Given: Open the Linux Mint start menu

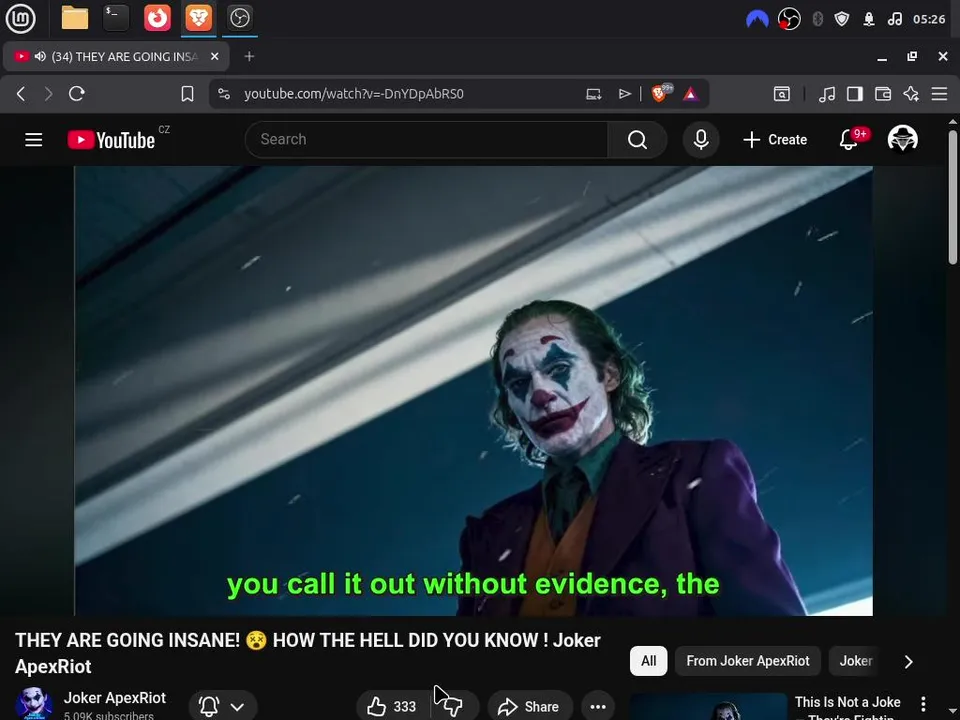Looking at the screenshot, I should [20, 18].
